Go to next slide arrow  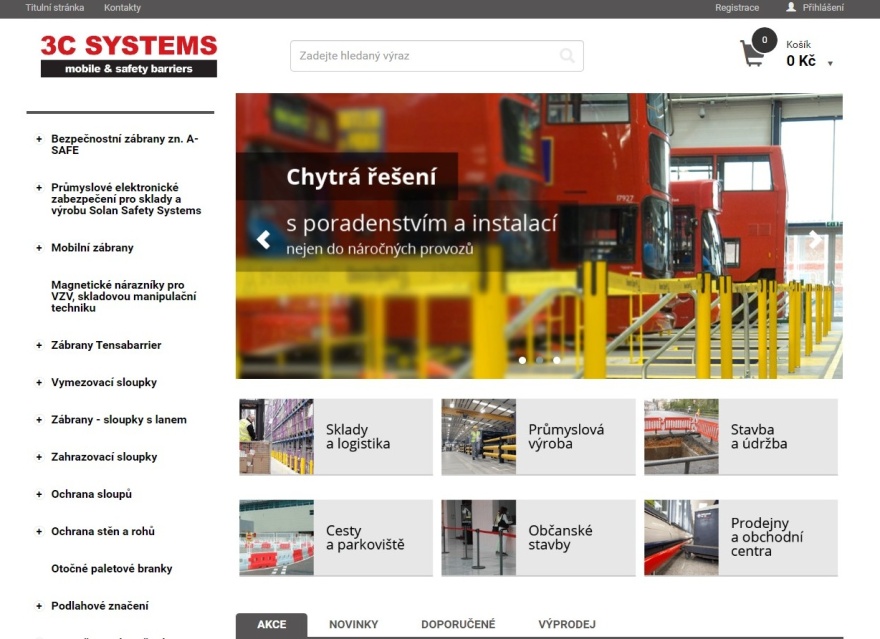(815, 240)
